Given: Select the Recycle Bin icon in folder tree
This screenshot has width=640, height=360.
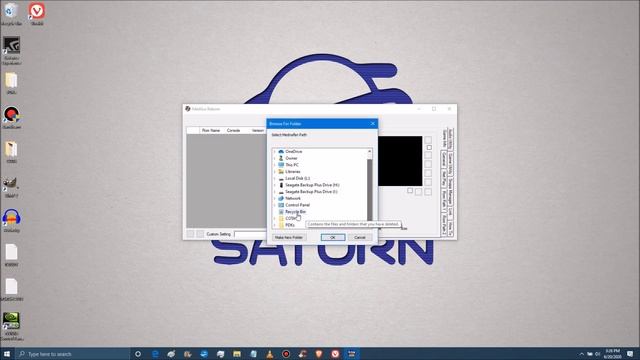Looking at the screenshot, I should click(x=281, y=212).
